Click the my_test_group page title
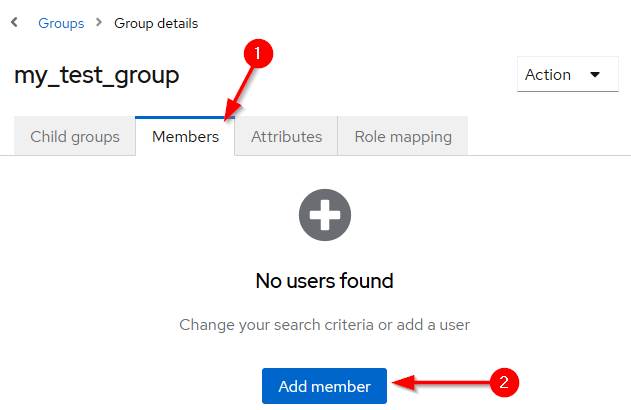This screenshot has width=631, height=410. tap(97, 75)
